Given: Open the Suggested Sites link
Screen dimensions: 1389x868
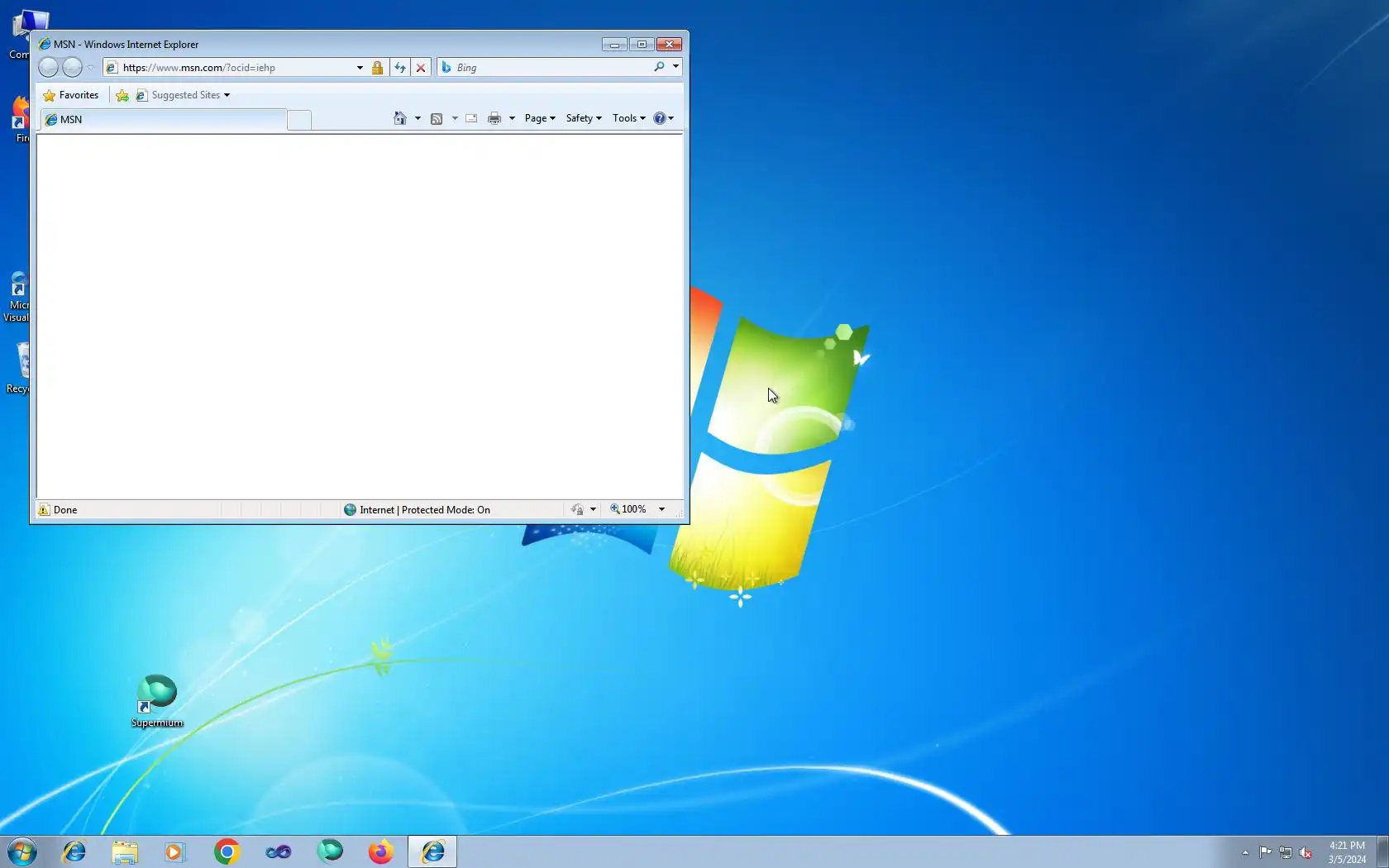Looking at the screenshot, I should click(x=183, y=95).
